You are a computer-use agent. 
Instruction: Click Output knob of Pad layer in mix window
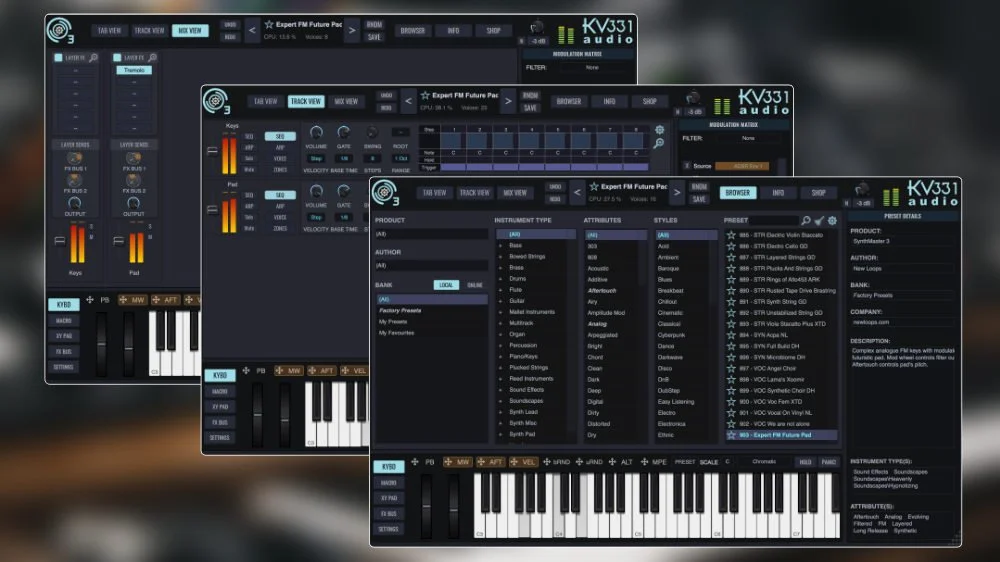click(133, 203)
